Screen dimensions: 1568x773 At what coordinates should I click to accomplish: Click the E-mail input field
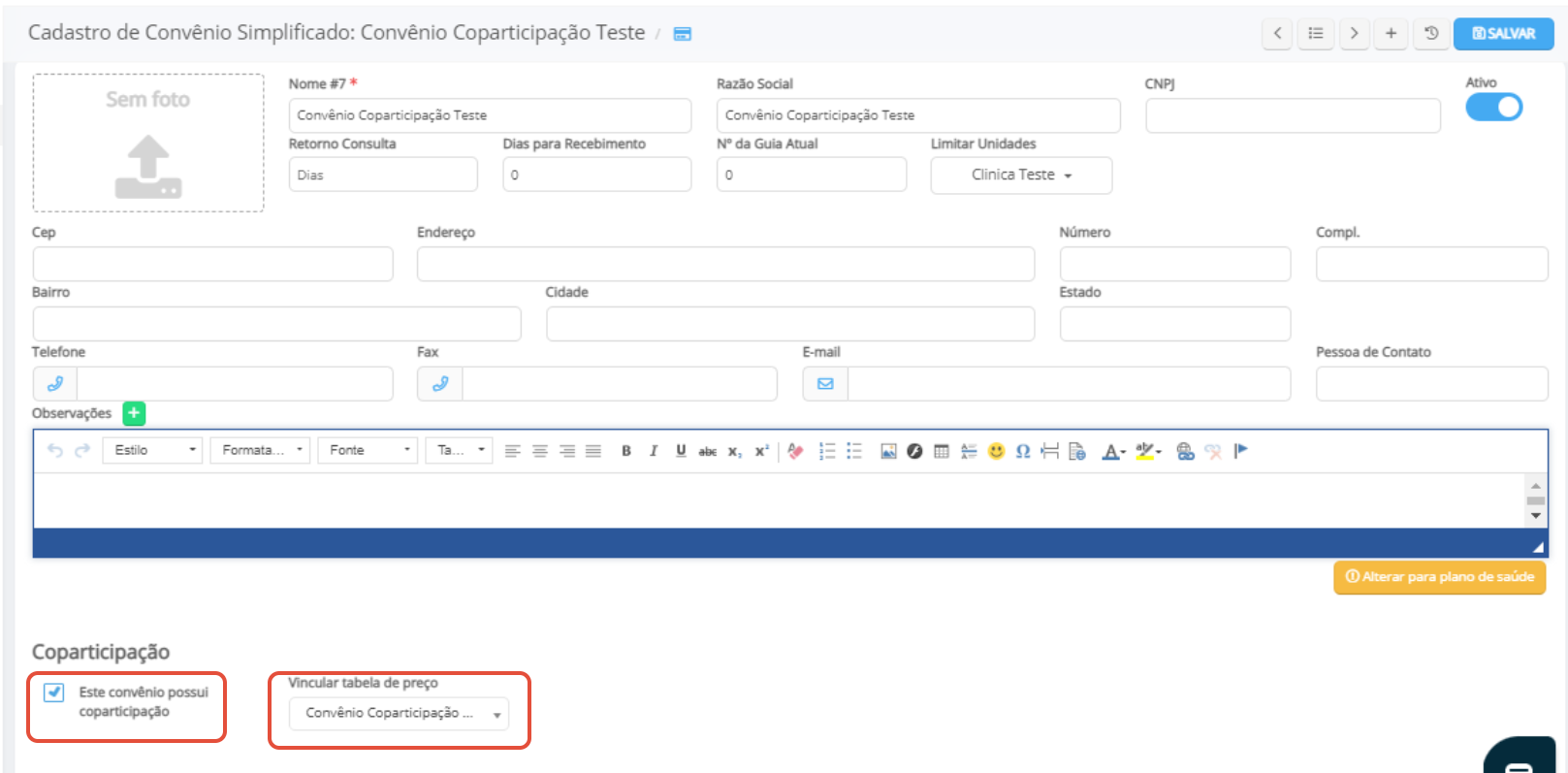[x=1069, y=384]
